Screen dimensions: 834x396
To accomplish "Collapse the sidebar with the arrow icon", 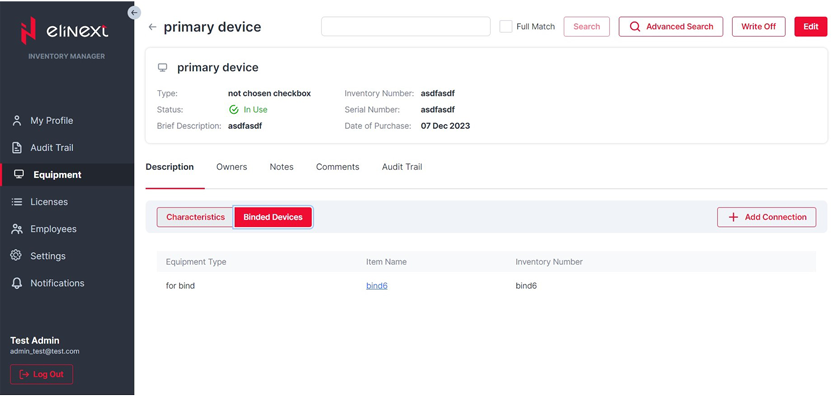I will (135, 12).
